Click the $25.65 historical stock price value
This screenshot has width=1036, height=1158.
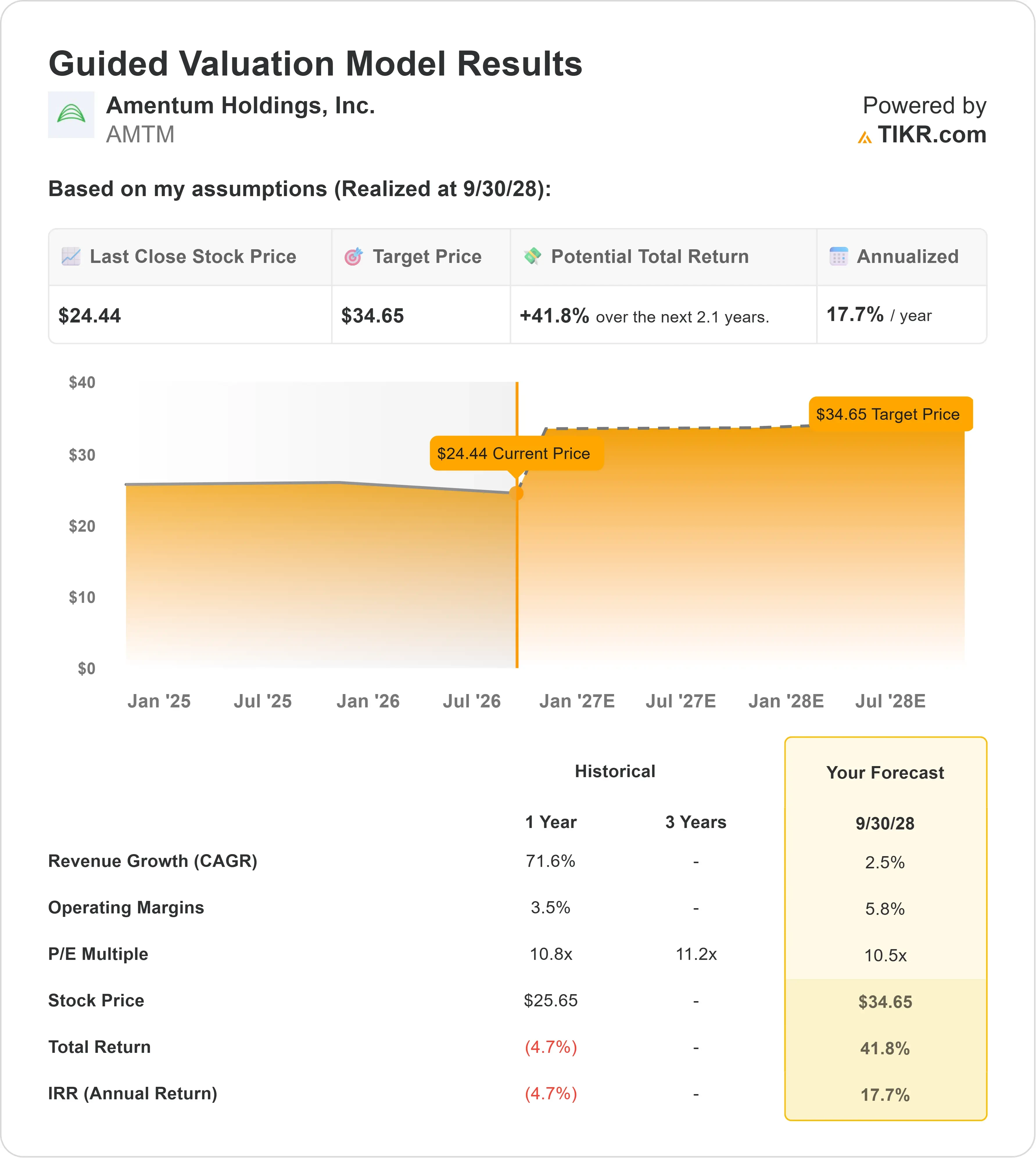551,1000
